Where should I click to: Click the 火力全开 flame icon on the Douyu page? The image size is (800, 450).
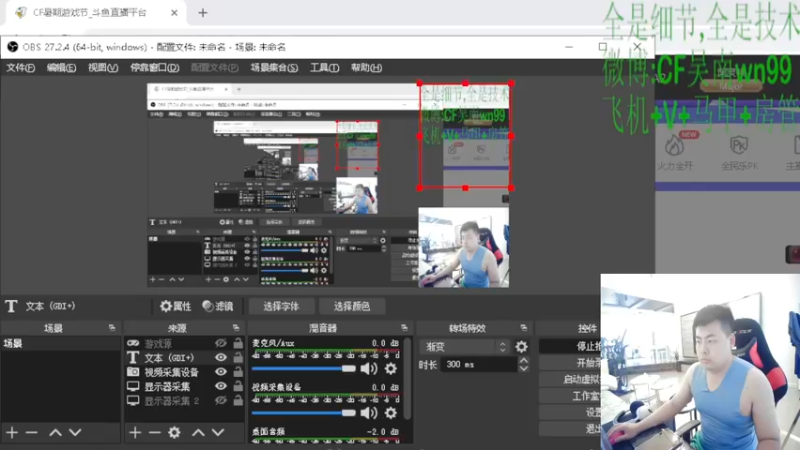674,146
